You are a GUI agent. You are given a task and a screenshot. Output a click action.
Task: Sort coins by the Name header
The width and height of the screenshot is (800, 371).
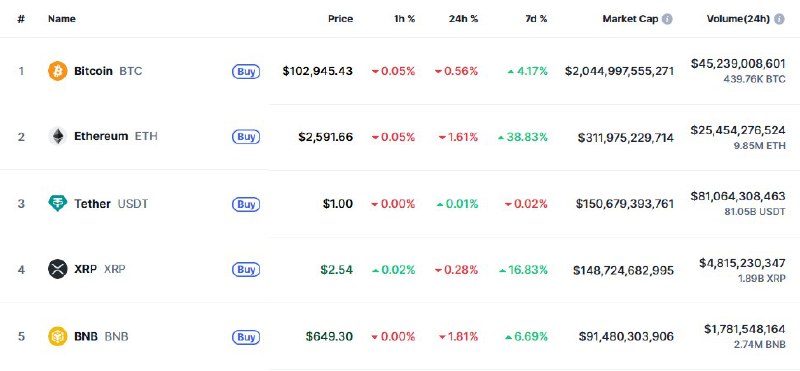(62, 19)
